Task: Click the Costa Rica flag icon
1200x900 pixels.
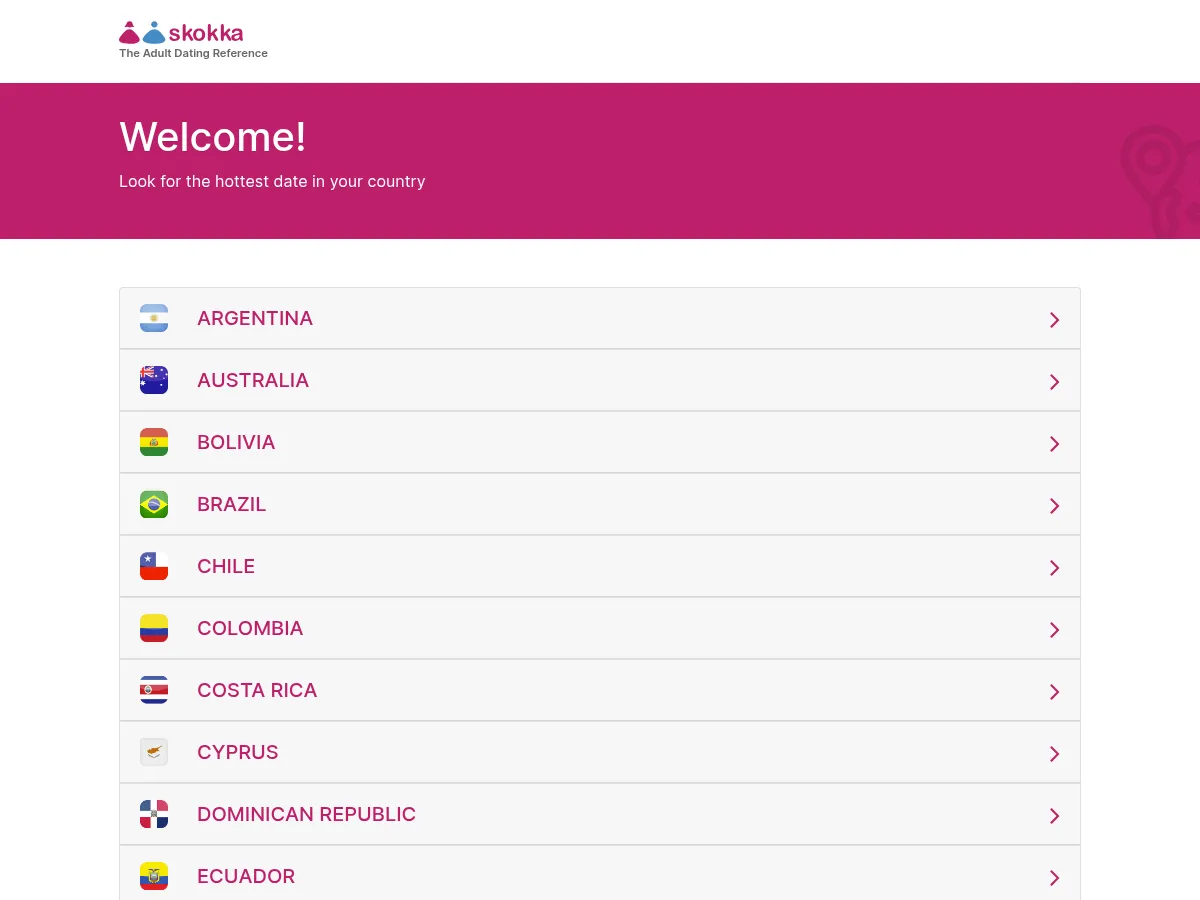Action: [x=154, y=690]
